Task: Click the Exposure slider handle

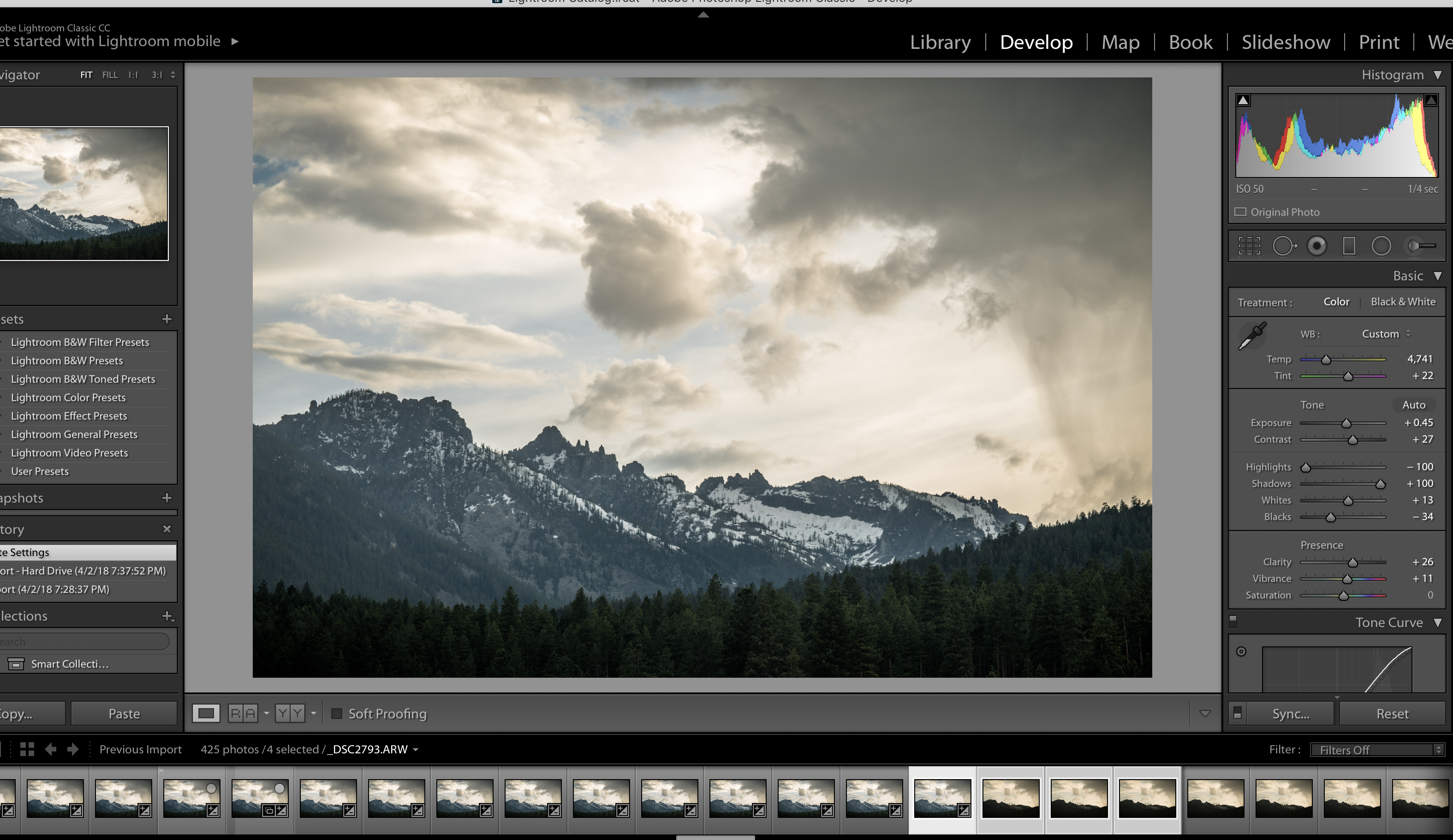Action: click(1346, 423)
